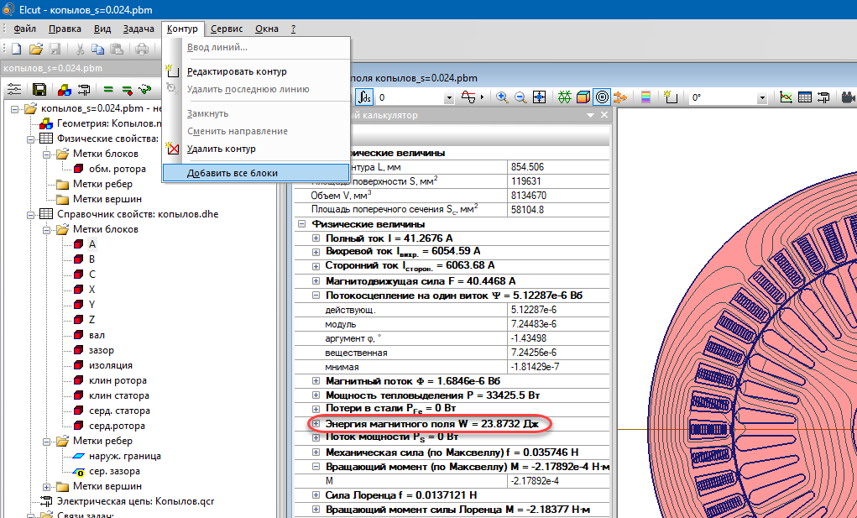Click the zoom out magnifier icon
The height and width of the screenshot is (518, 857).
tap(520, 98)
